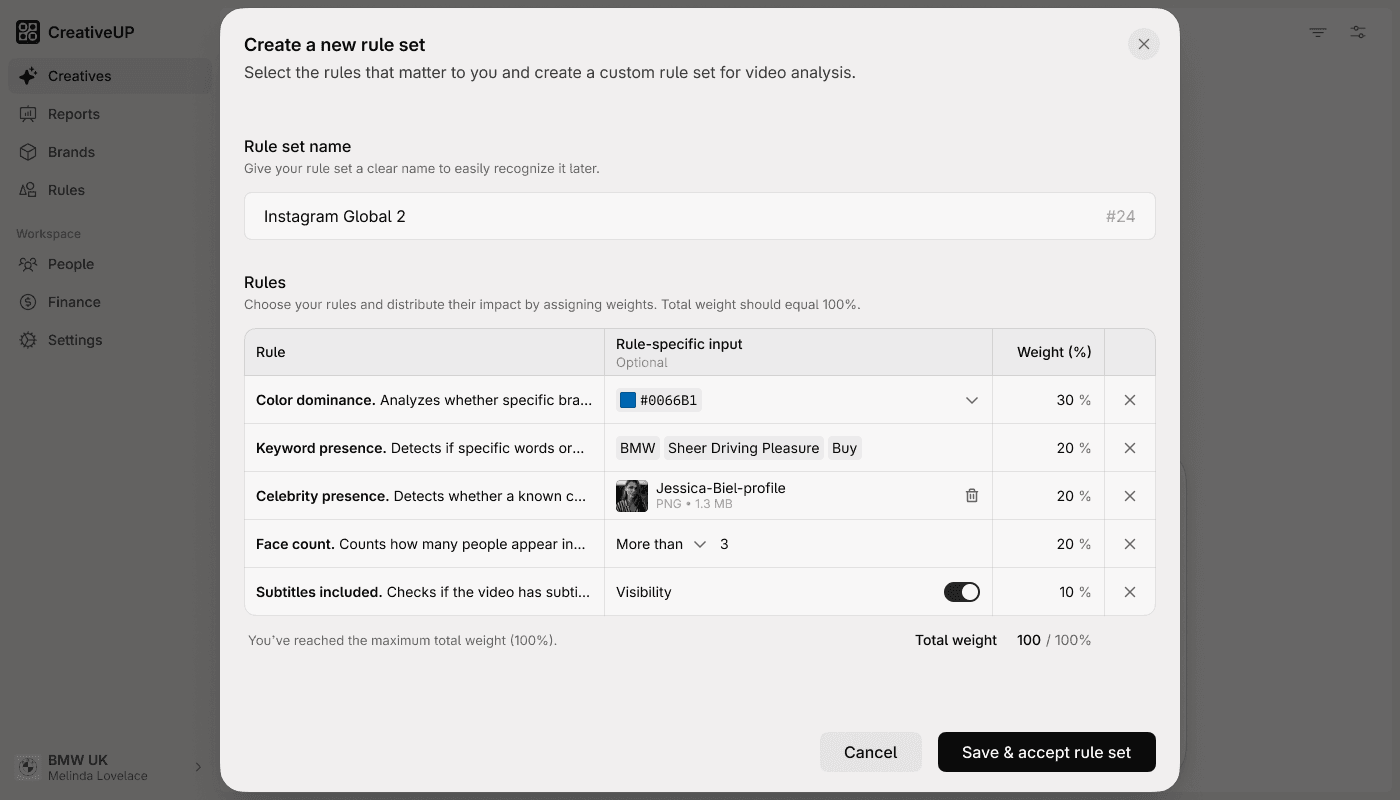Expand the BMW UK workspace chevron

pos(197,766)
